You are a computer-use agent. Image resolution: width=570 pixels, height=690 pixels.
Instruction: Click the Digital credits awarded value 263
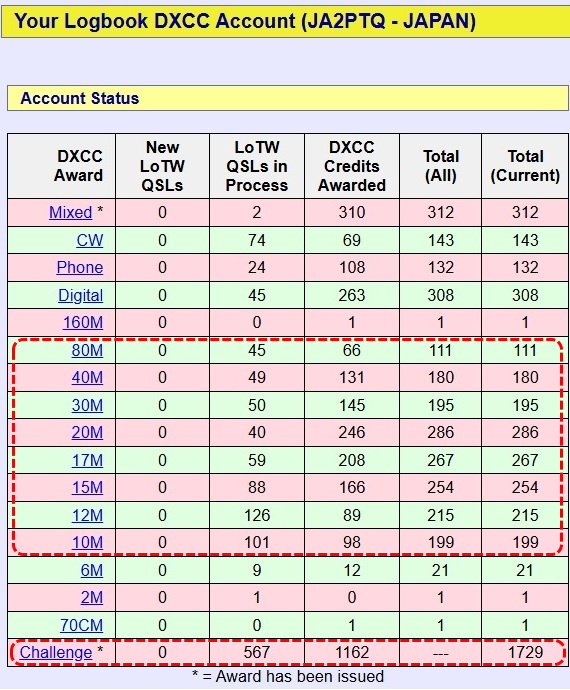[352, 295]
